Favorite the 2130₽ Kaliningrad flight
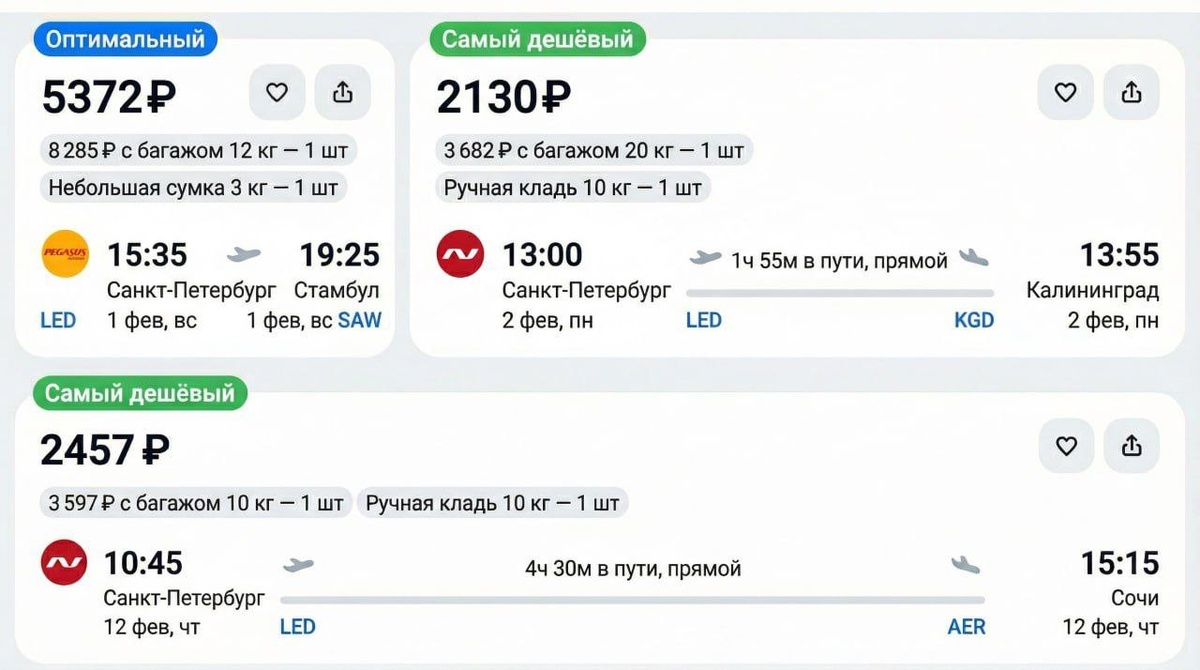Image resolution: width=1200 pixels, height=670 pixels. pos(1065,93)
